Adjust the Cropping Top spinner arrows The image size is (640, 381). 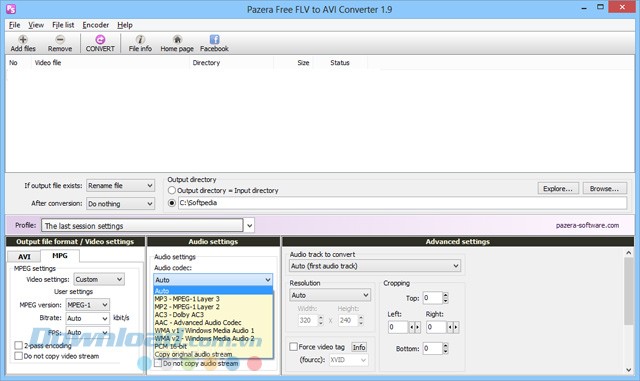[445, 298]
